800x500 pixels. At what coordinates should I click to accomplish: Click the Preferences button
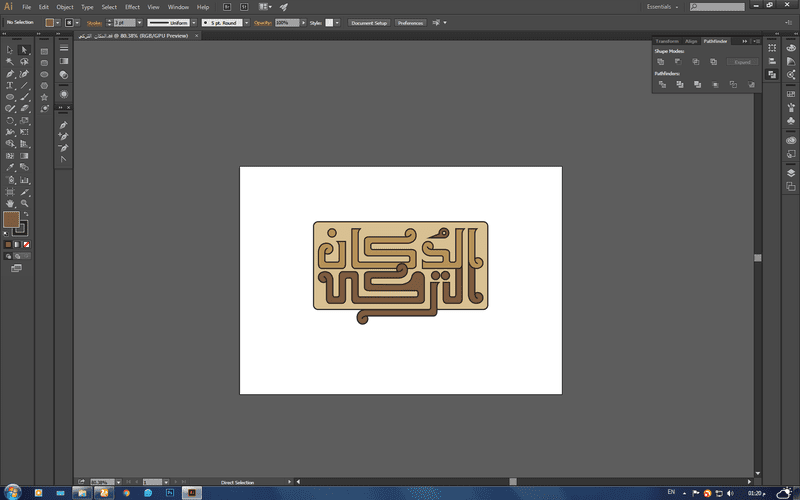[x=410, y=22]
